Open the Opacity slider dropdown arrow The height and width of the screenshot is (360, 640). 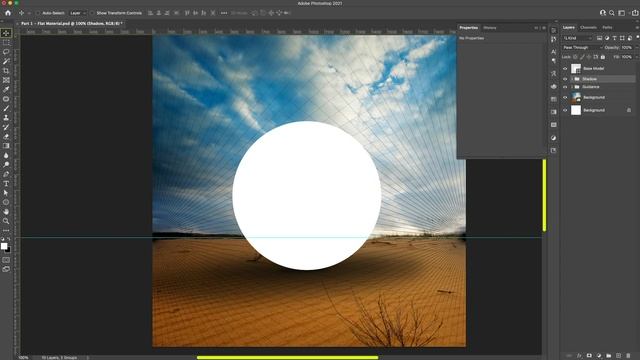click(636, 48)
